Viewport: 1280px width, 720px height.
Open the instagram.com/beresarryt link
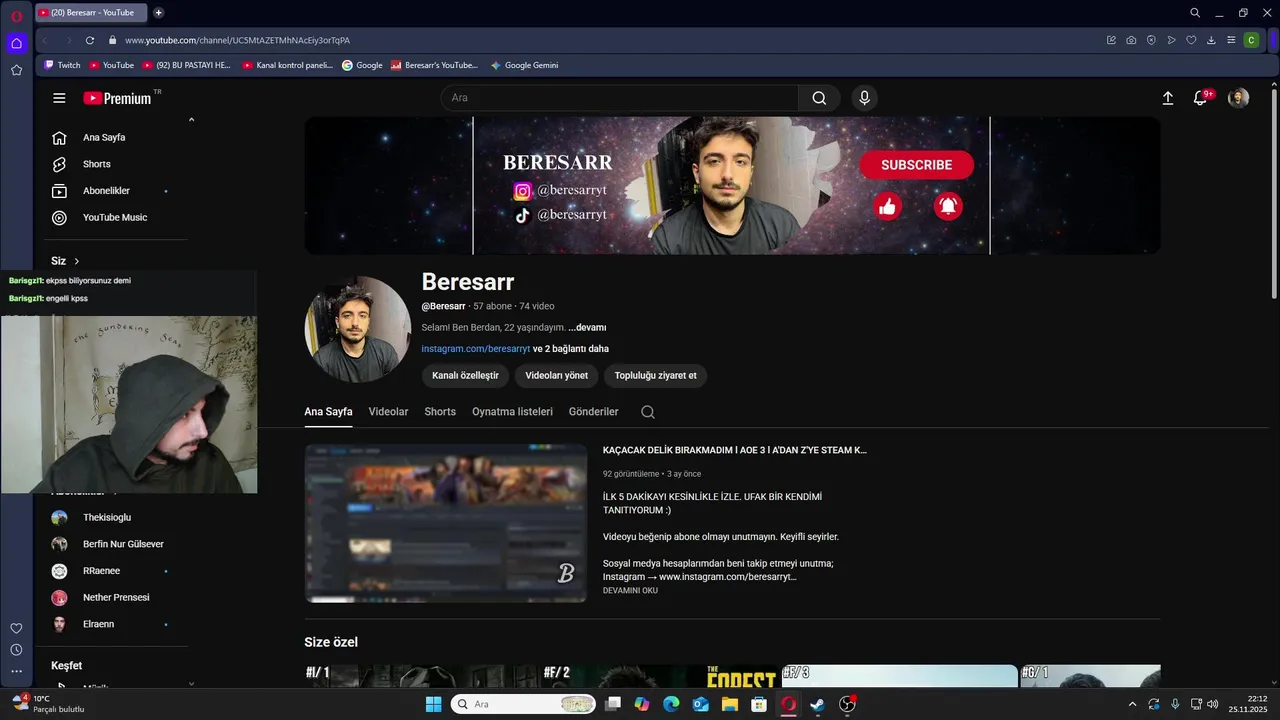pos(475,349)
